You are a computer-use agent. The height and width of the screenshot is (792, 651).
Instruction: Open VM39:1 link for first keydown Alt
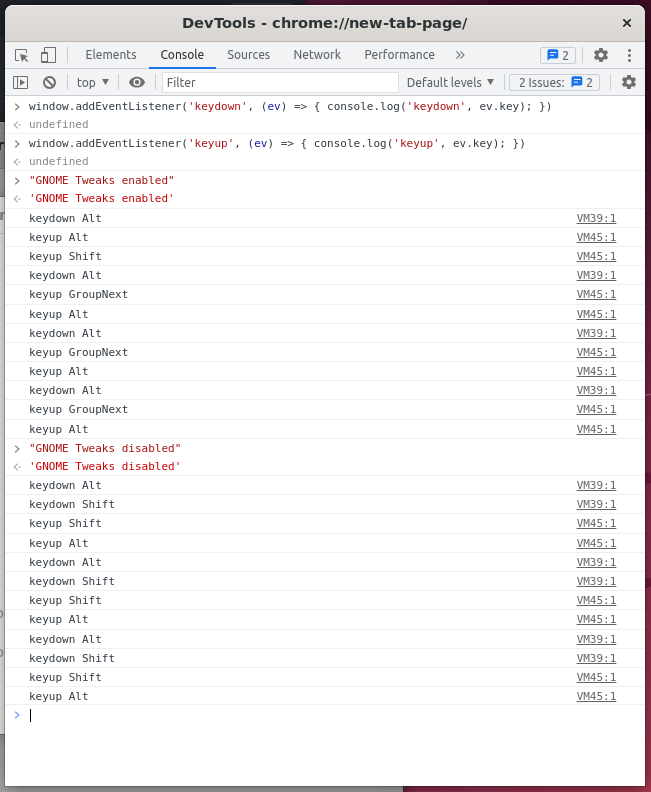point(596,218)
